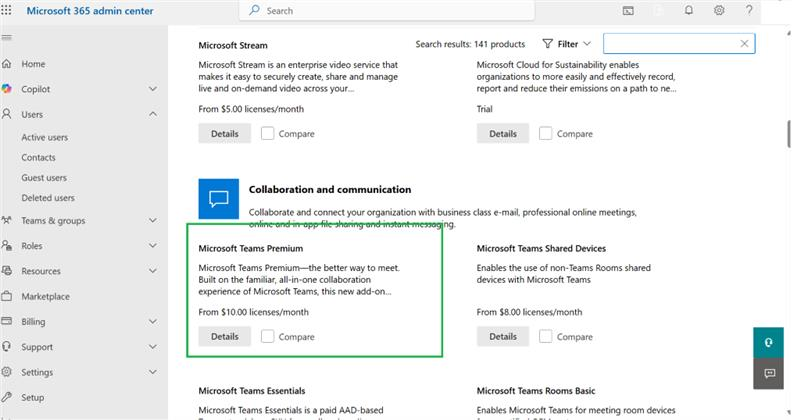Viewport: 800px width, 420px height.
Task: Click the help question mark icon
Action: (749, 10)
